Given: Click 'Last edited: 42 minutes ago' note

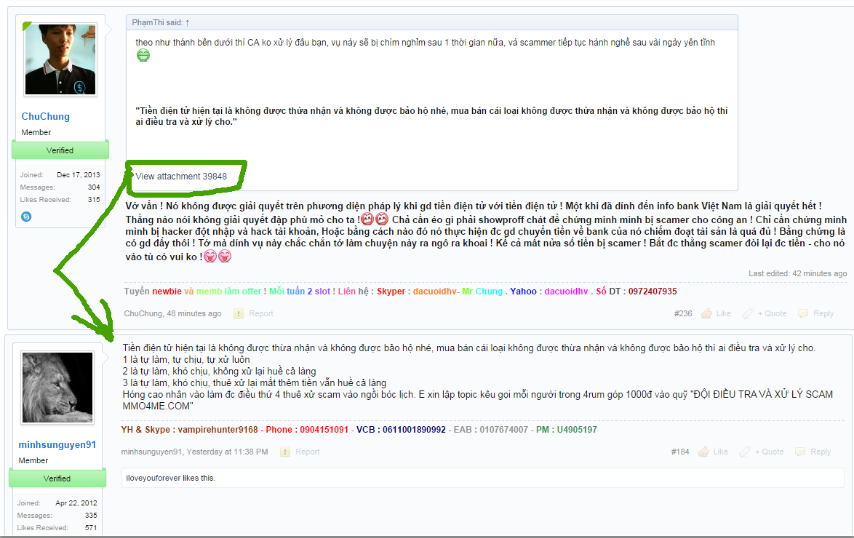Looking at the screenshot, I should point(797,273).
